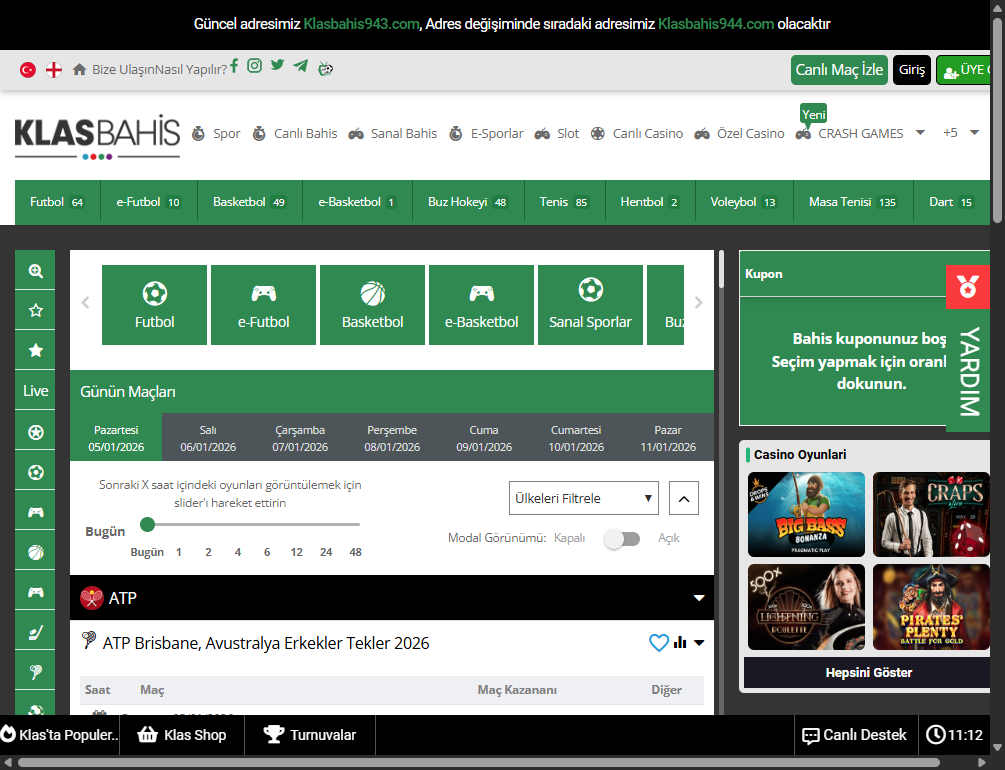Open the Ülkeleri Filtrele dropdown

click(x=584, y=498)
